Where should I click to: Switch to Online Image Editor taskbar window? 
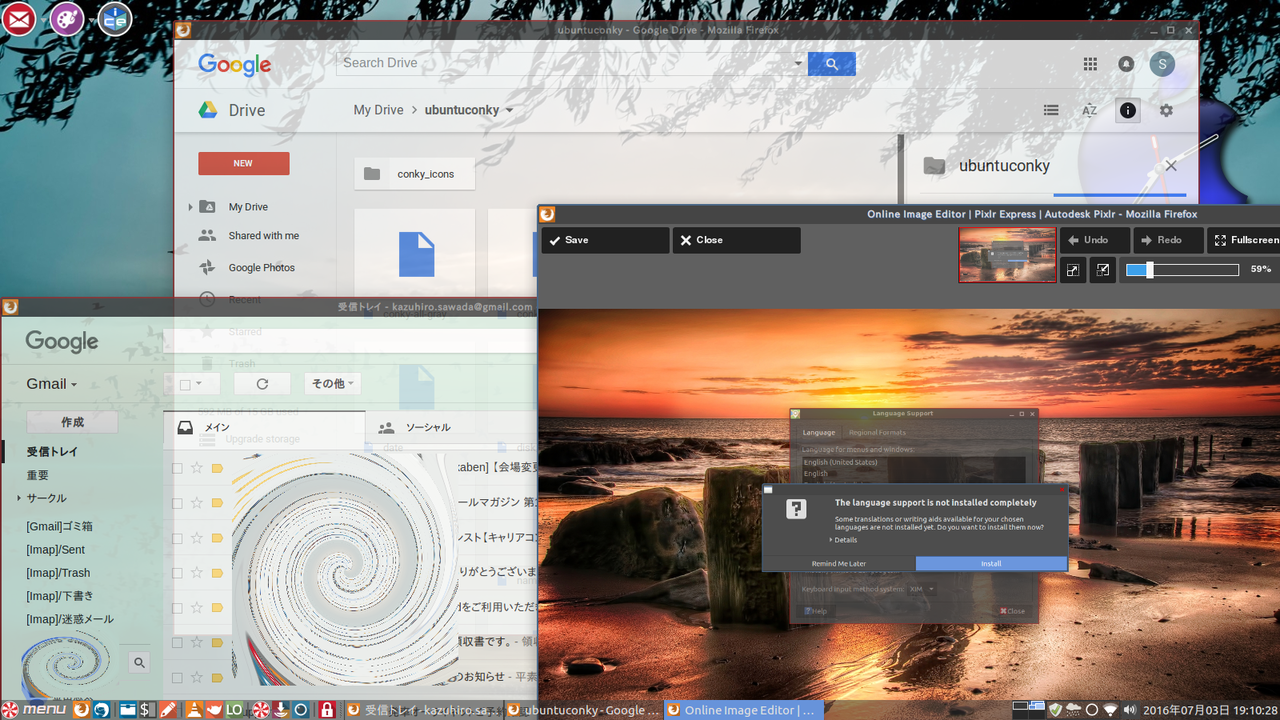click(742, 710)
